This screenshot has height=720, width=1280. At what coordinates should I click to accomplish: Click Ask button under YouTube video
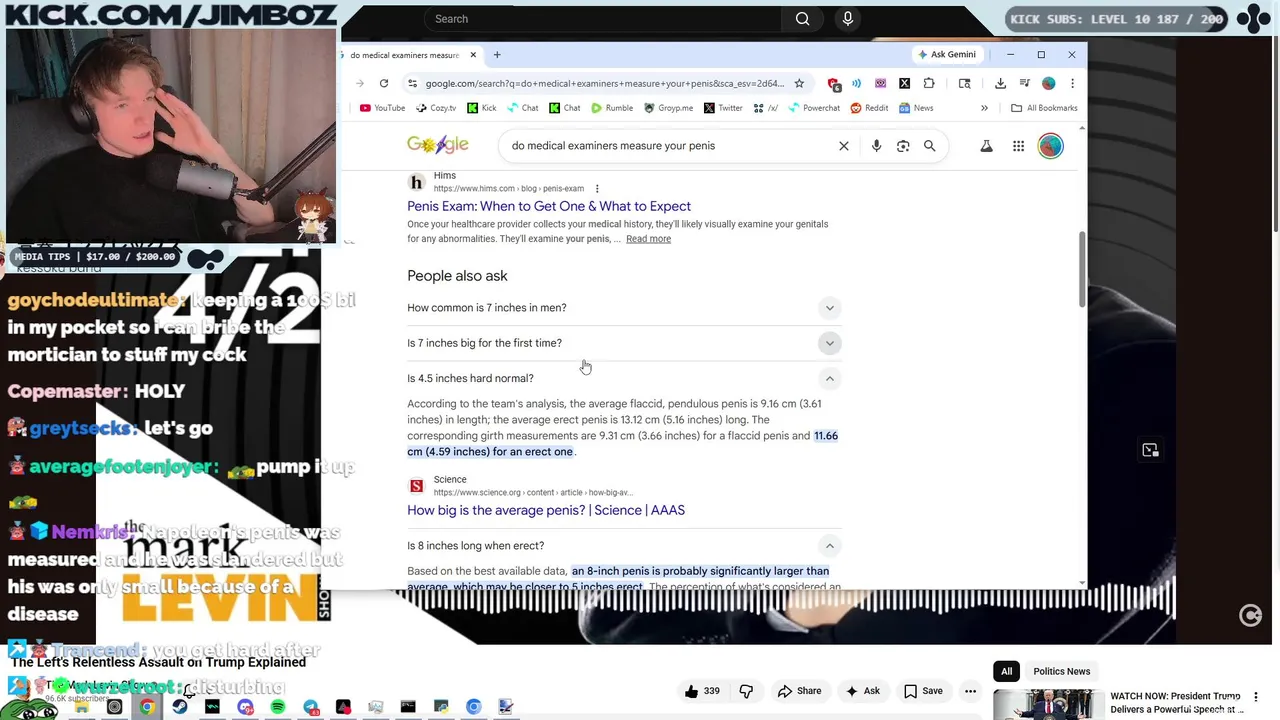[862, 691]
